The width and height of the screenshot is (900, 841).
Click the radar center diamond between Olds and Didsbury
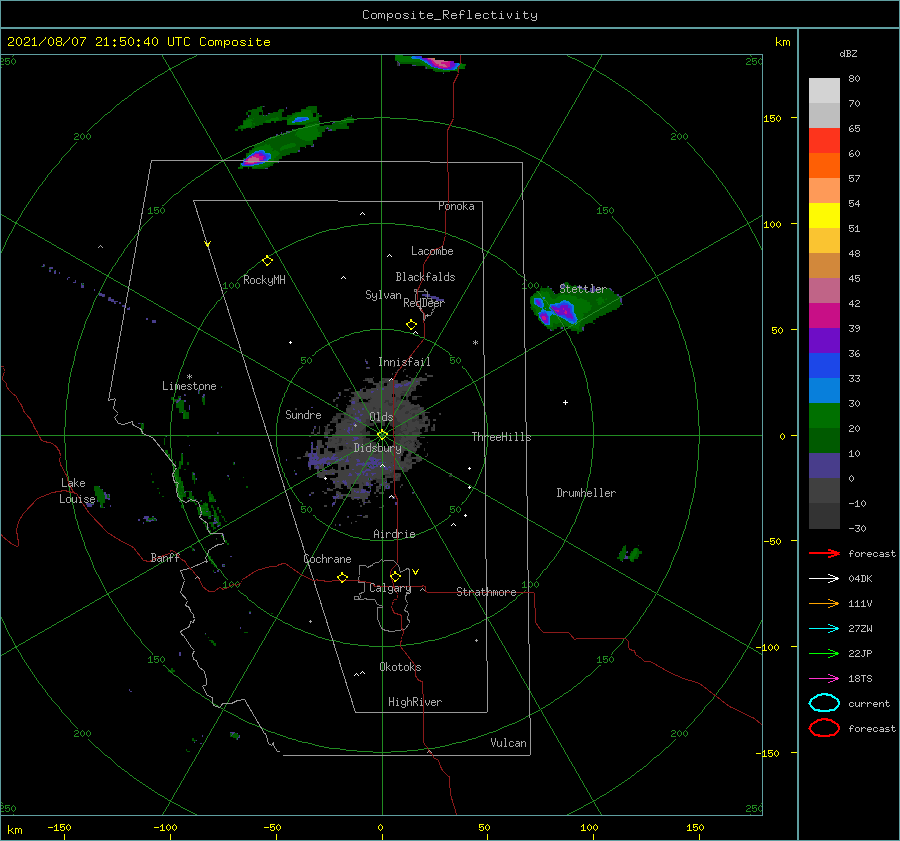382,435
